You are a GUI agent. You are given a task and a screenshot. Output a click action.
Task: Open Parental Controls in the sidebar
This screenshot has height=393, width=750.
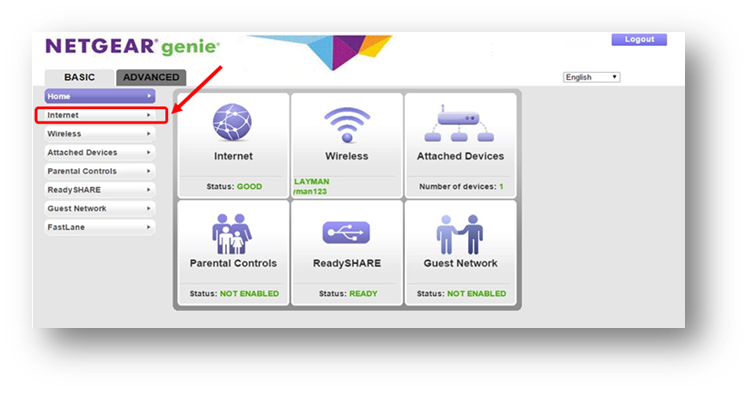tap(100, 171)
